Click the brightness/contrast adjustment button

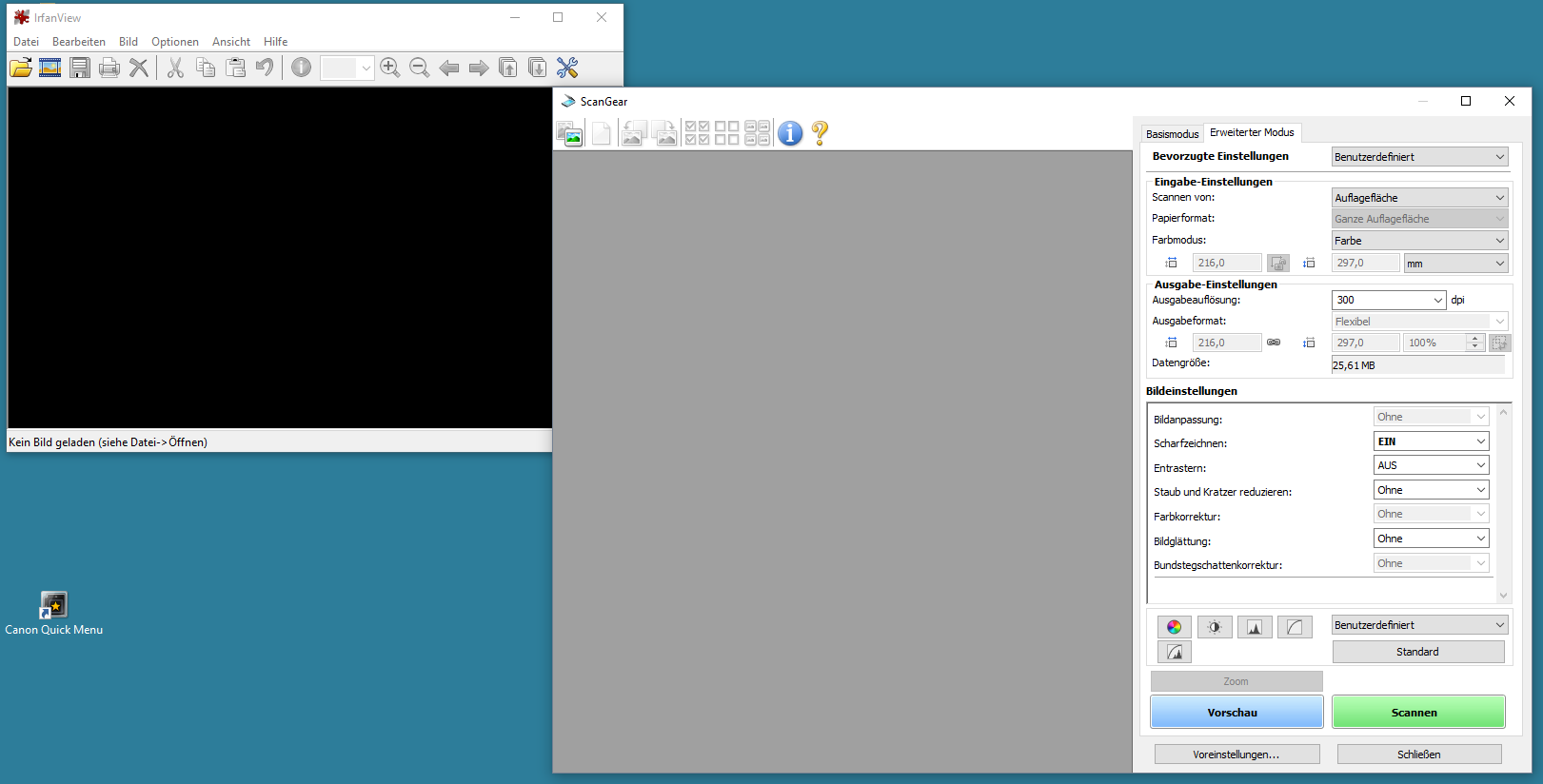pyautogui.click(x=1215, y=627)
